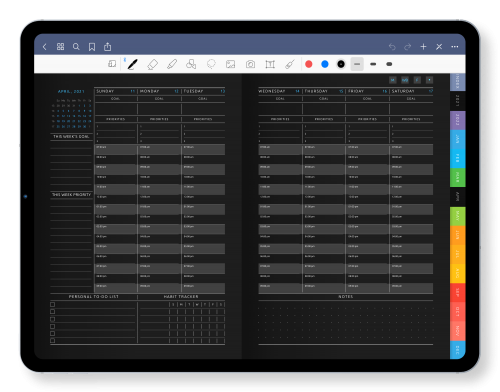Open the page thumbnails grid view
Image resolution: width=500 pixels, height=392 pixels.
point(60,47)
